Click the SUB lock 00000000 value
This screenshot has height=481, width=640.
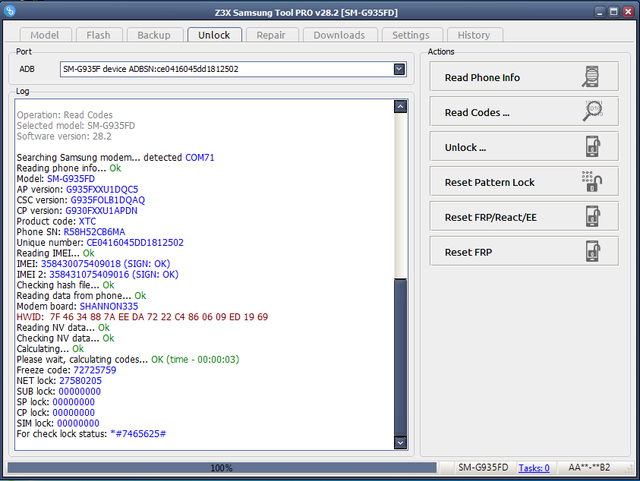pos(80,392)
